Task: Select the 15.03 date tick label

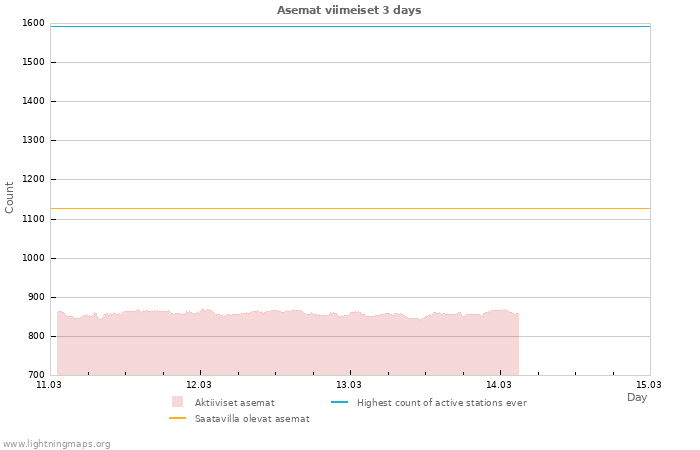Action: tap(649, 384)
